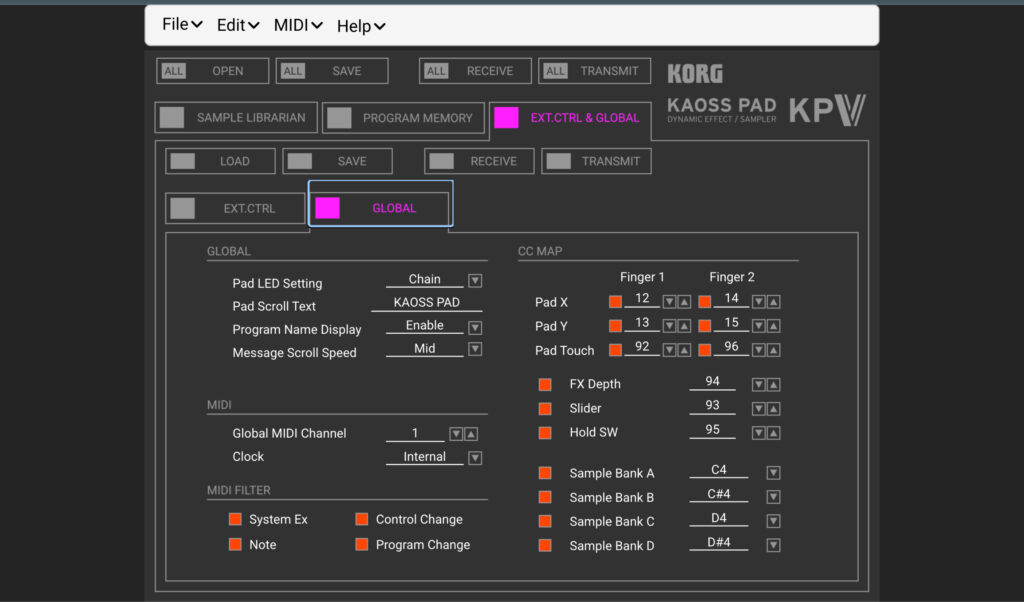
Task: Open the Pad LED Setting dropdown
Action: point(475,279)
